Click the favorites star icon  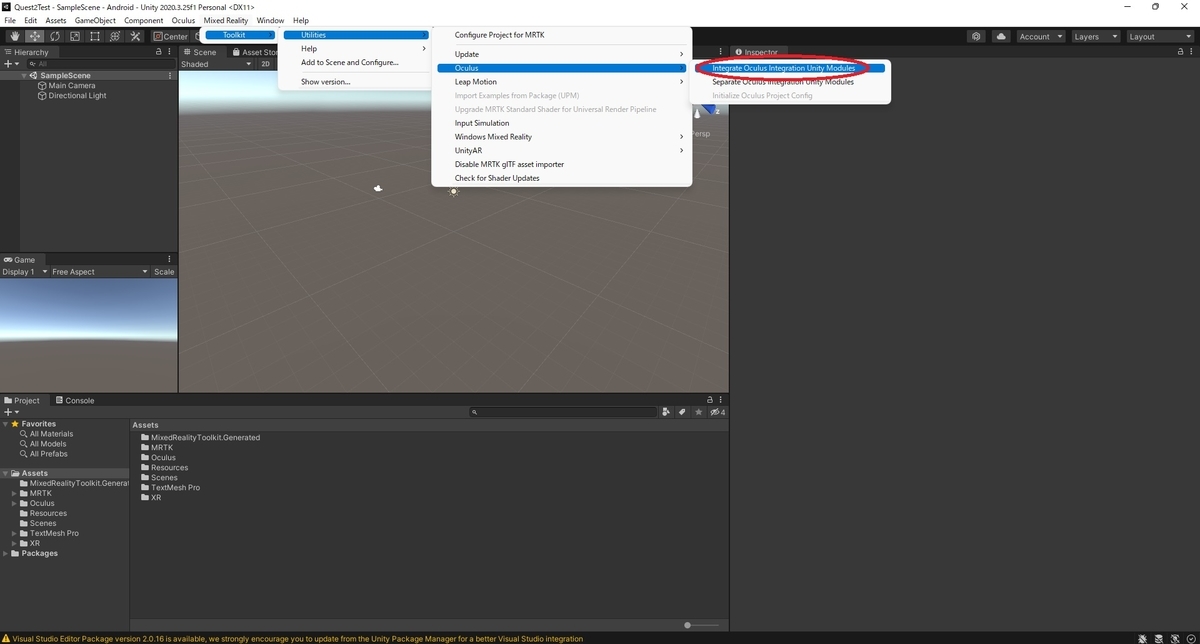pyautogui.click(x=698, y=412)
